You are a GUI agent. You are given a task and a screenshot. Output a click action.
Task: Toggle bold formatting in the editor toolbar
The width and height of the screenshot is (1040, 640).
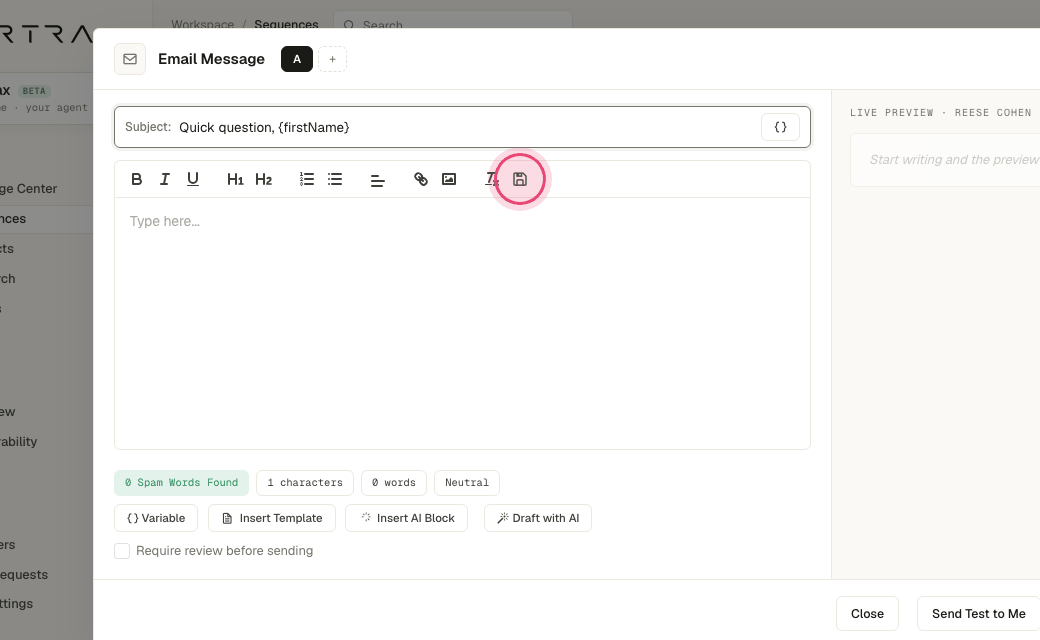[137, 179]
